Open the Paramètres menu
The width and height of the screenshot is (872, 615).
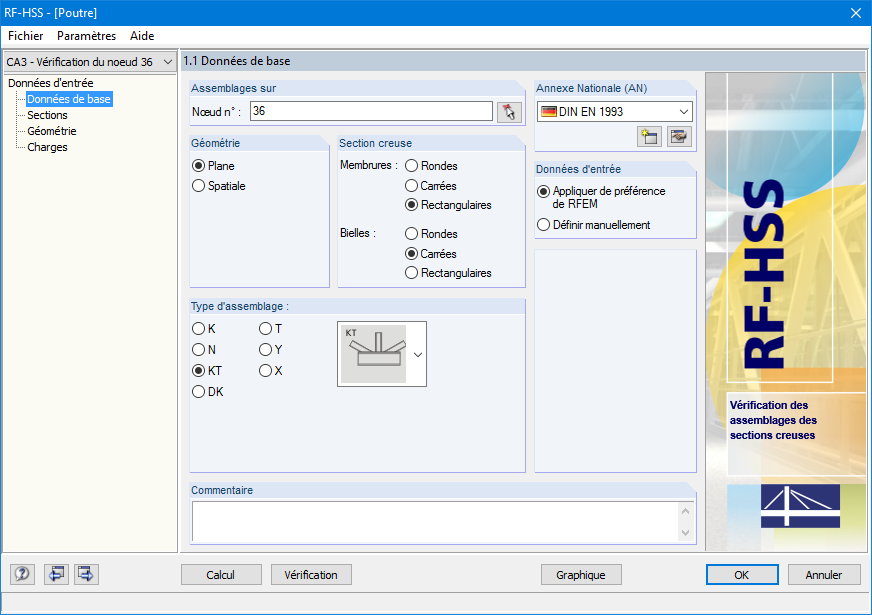click(x=86, y=36)
